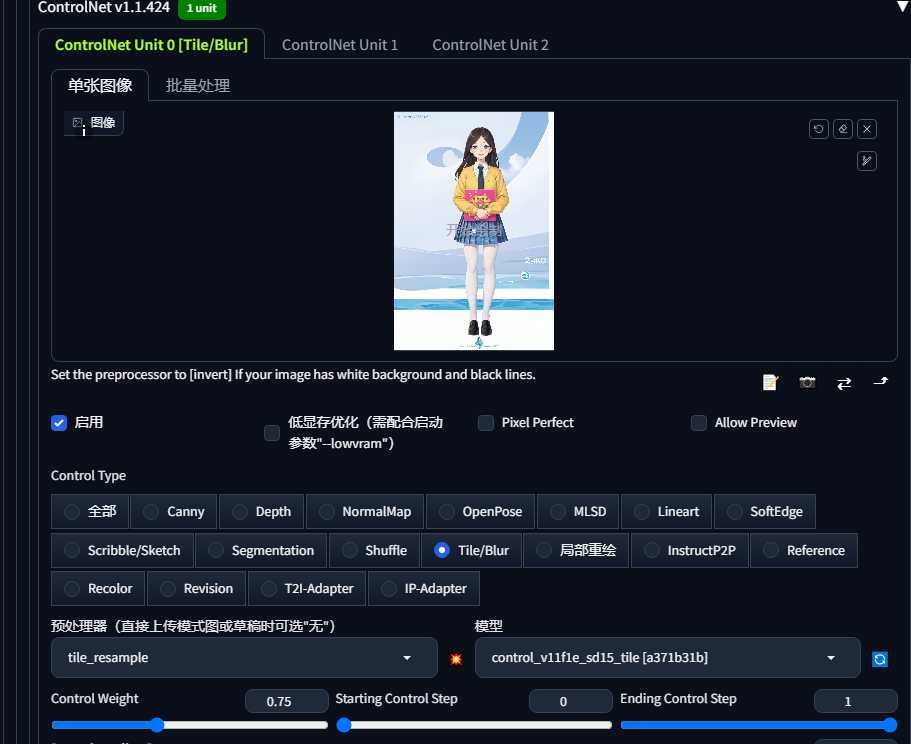Select the Recolor control type

pyautogui.click(x=98, y=589)
